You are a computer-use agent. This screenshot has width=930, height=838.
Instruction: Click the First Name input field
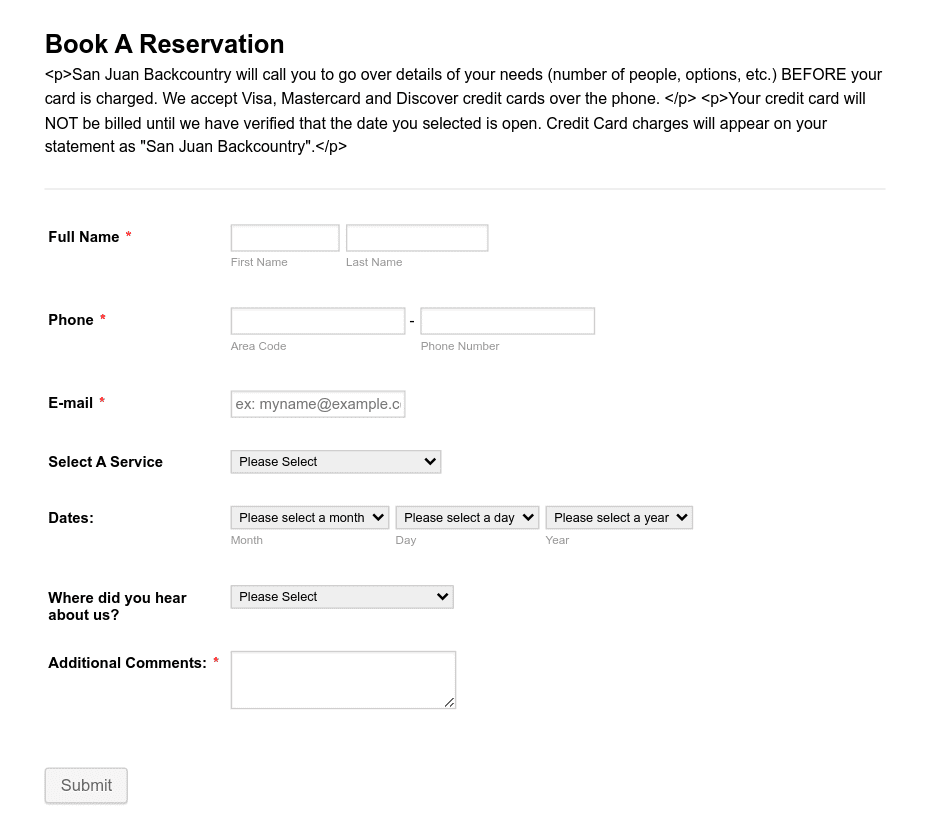pos(285,238)
